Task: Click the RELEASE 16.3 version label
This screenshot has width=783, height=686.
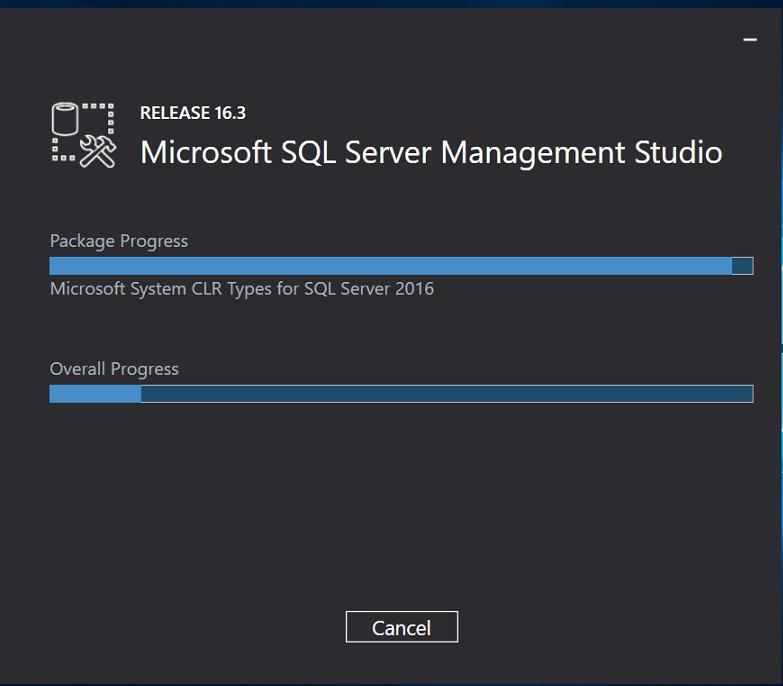Action: (x=192, y=113)
